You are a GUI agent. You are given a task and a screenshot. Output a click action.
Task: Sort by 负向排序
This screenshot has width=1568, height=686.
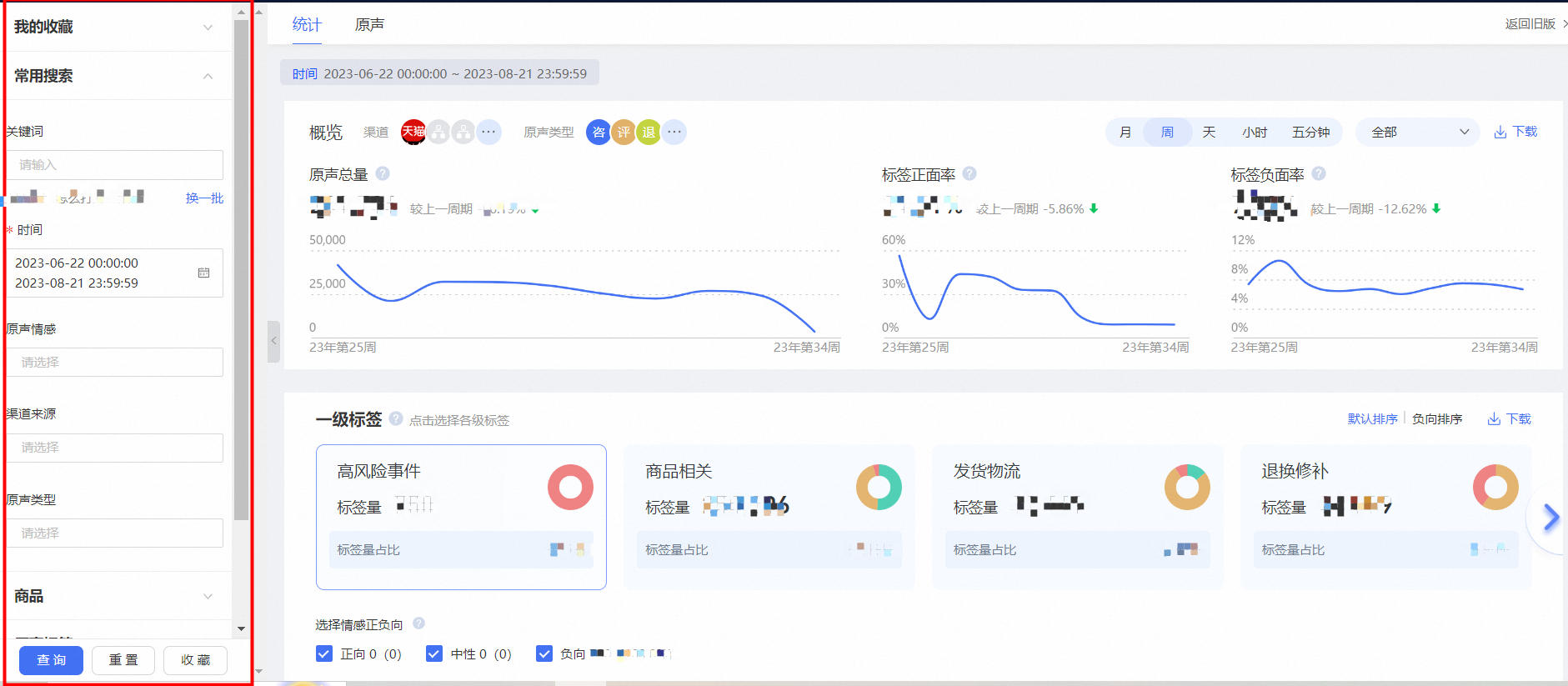pos(1437,418)
